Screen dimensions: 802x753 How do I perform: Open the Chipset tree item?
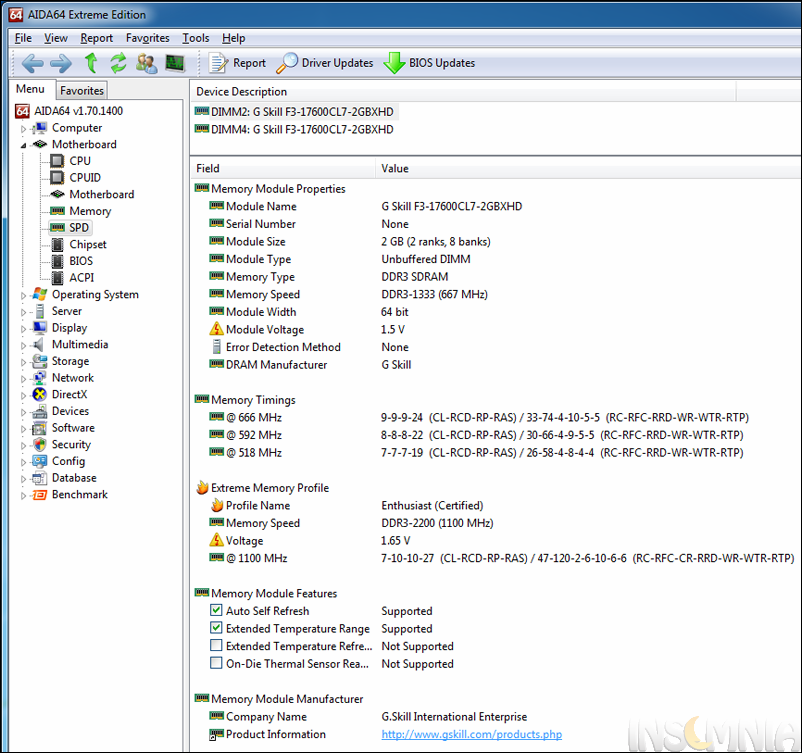[x=87, y=245]
